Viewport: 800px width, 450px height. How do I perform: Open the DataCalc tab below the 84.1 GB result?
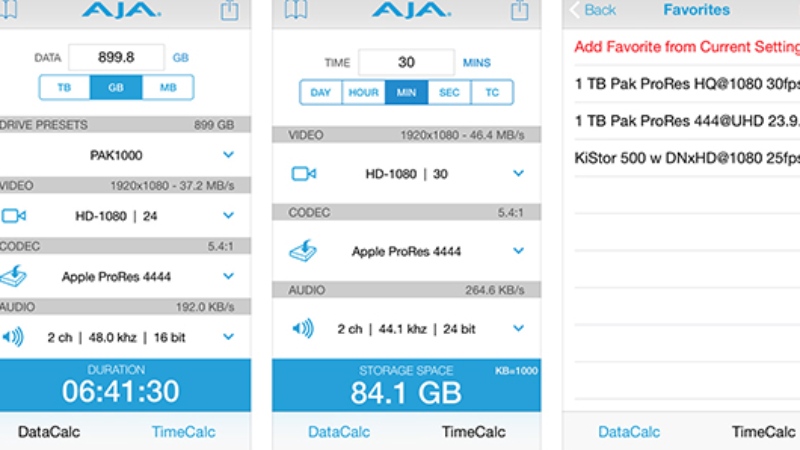[339, 432]
